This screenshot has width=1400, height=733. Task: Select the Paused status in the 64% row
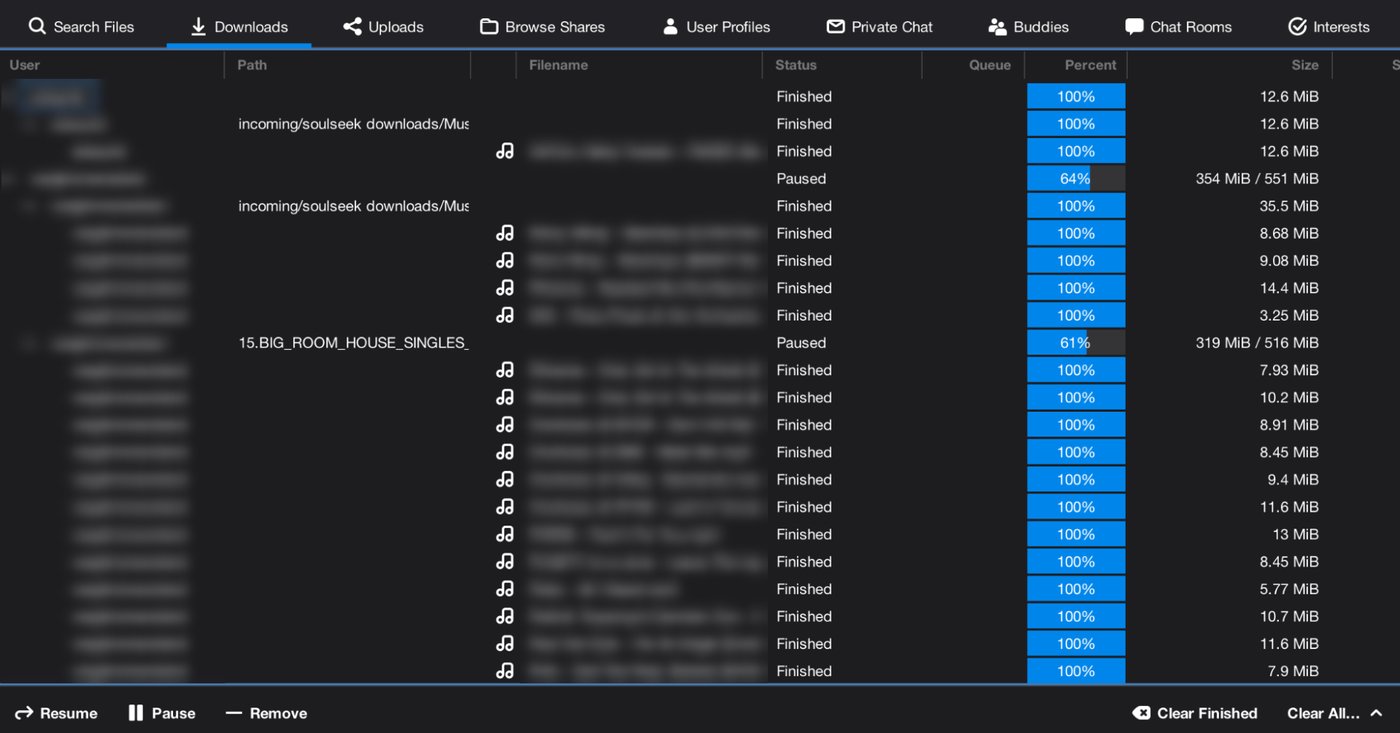pyautogui.click(x=801, y=178)
